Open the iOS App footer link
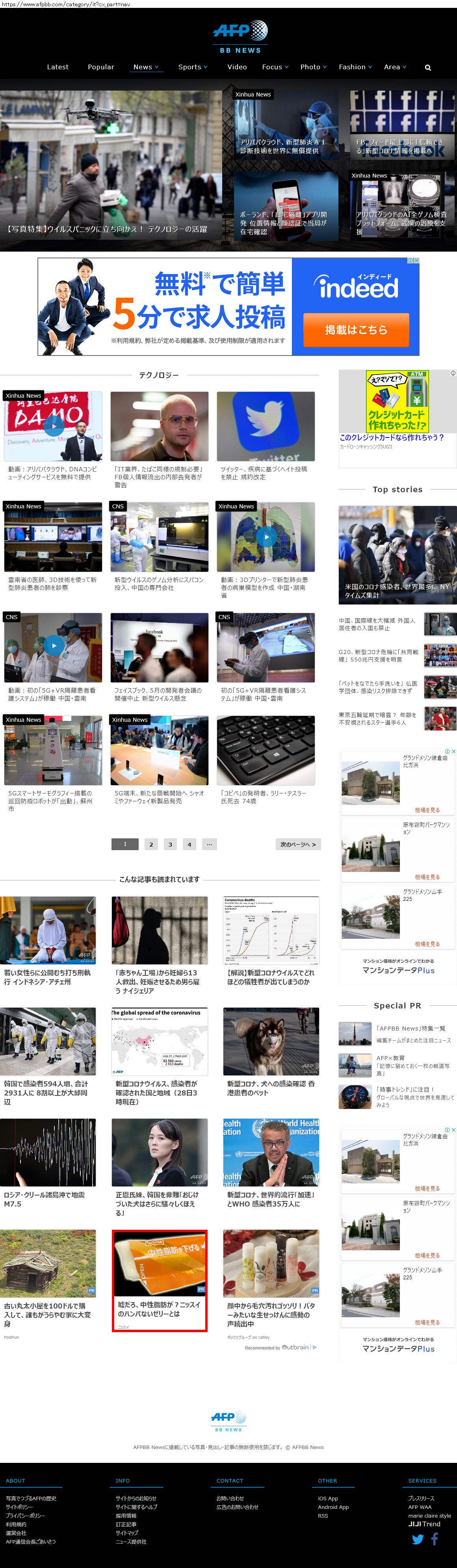Image resolution: width=457 pixels, height=1568 pixels. (327, 1499)
